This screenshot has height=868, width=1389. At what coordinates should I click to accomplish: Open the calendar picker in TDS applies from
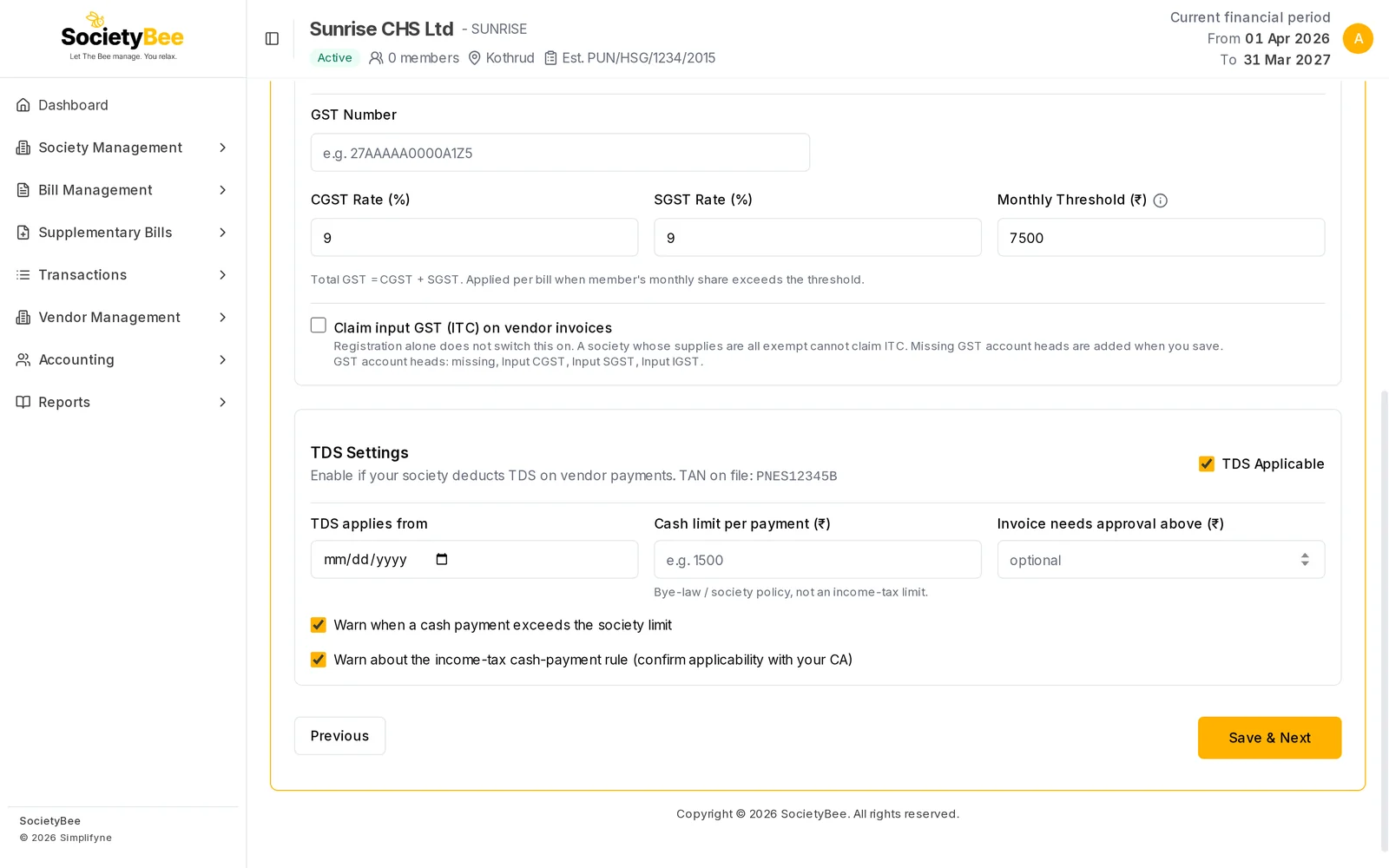(442, 559)
